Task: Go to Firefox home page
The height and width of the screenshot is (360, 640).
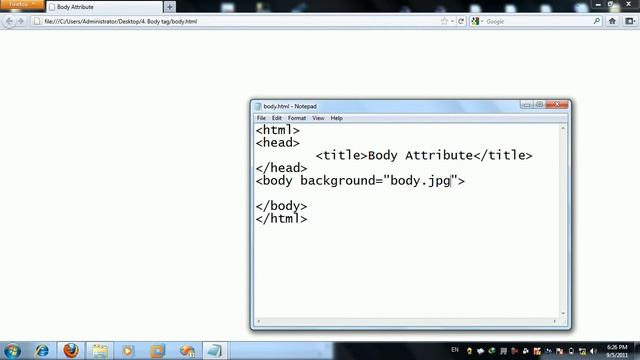Action: [x=612, y=21]
